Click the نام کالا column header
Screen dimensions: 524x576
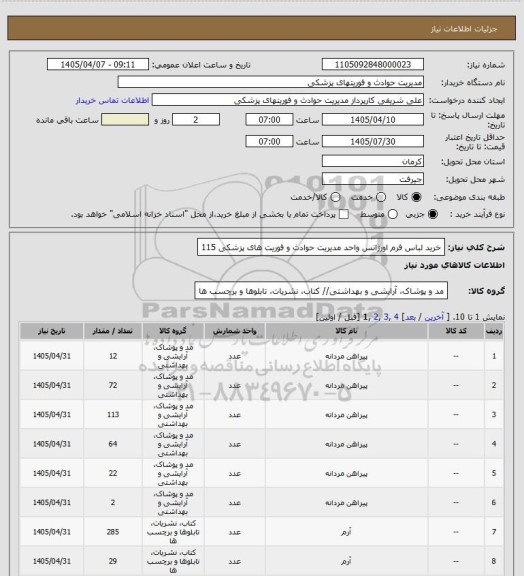(x=346, y=331)
